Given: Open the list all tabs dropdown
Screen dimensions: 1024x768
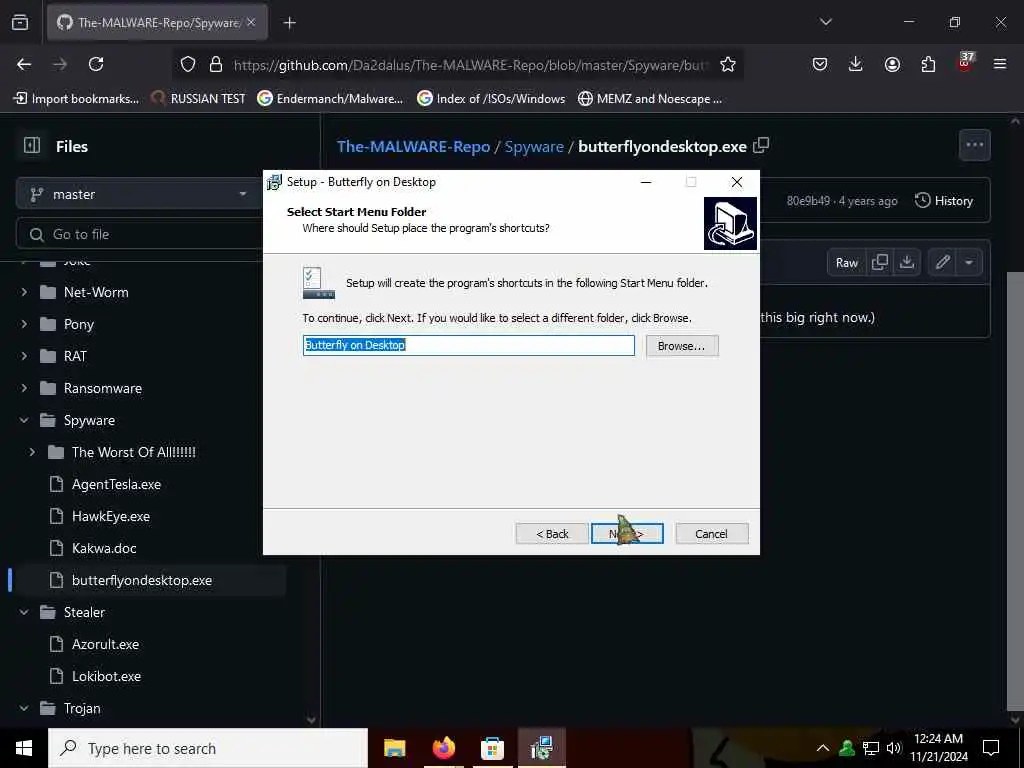Looking at the screenshot, I should pyautogui.click(x=826, y=22).
